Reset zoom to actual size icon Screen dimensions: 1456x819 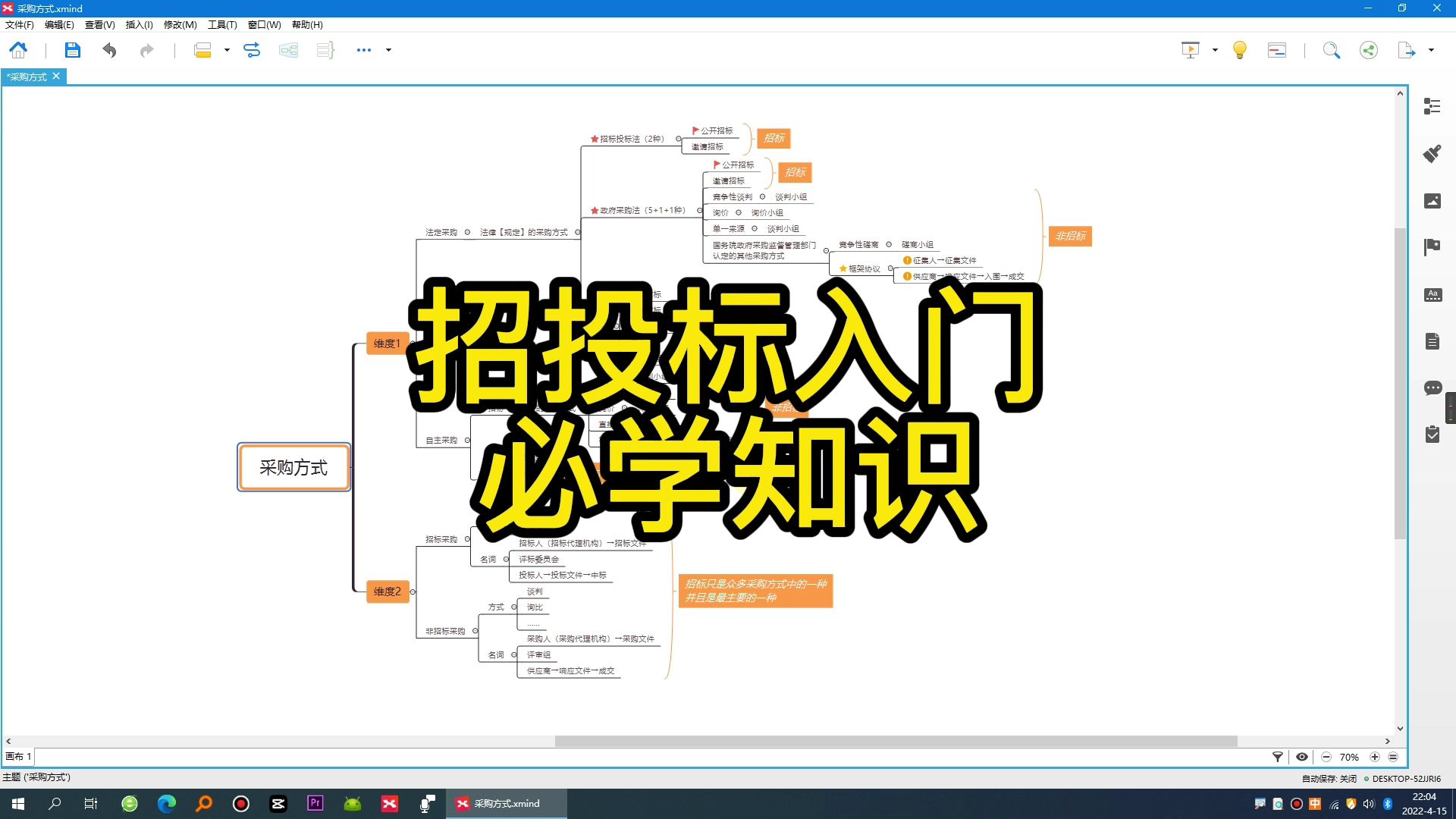pos(1393,757)
